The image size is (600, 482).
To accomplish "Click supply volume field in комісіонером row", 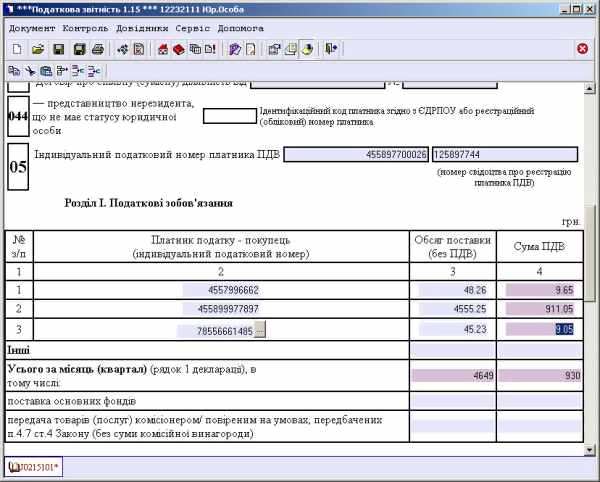I will pos(453,426).
